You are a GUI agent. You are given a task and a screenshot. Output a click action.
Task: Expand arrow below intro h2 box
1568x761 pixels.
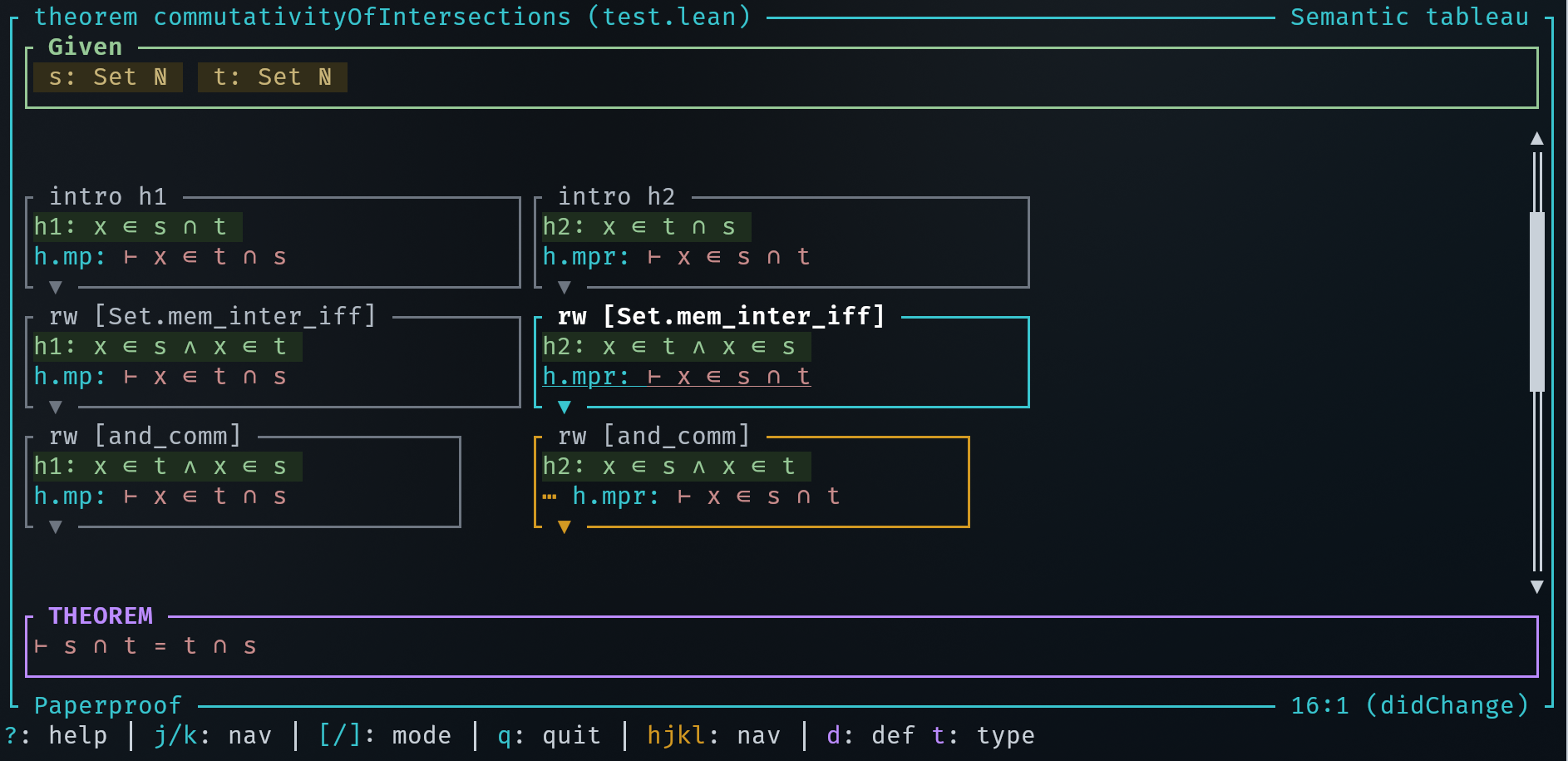565,288
